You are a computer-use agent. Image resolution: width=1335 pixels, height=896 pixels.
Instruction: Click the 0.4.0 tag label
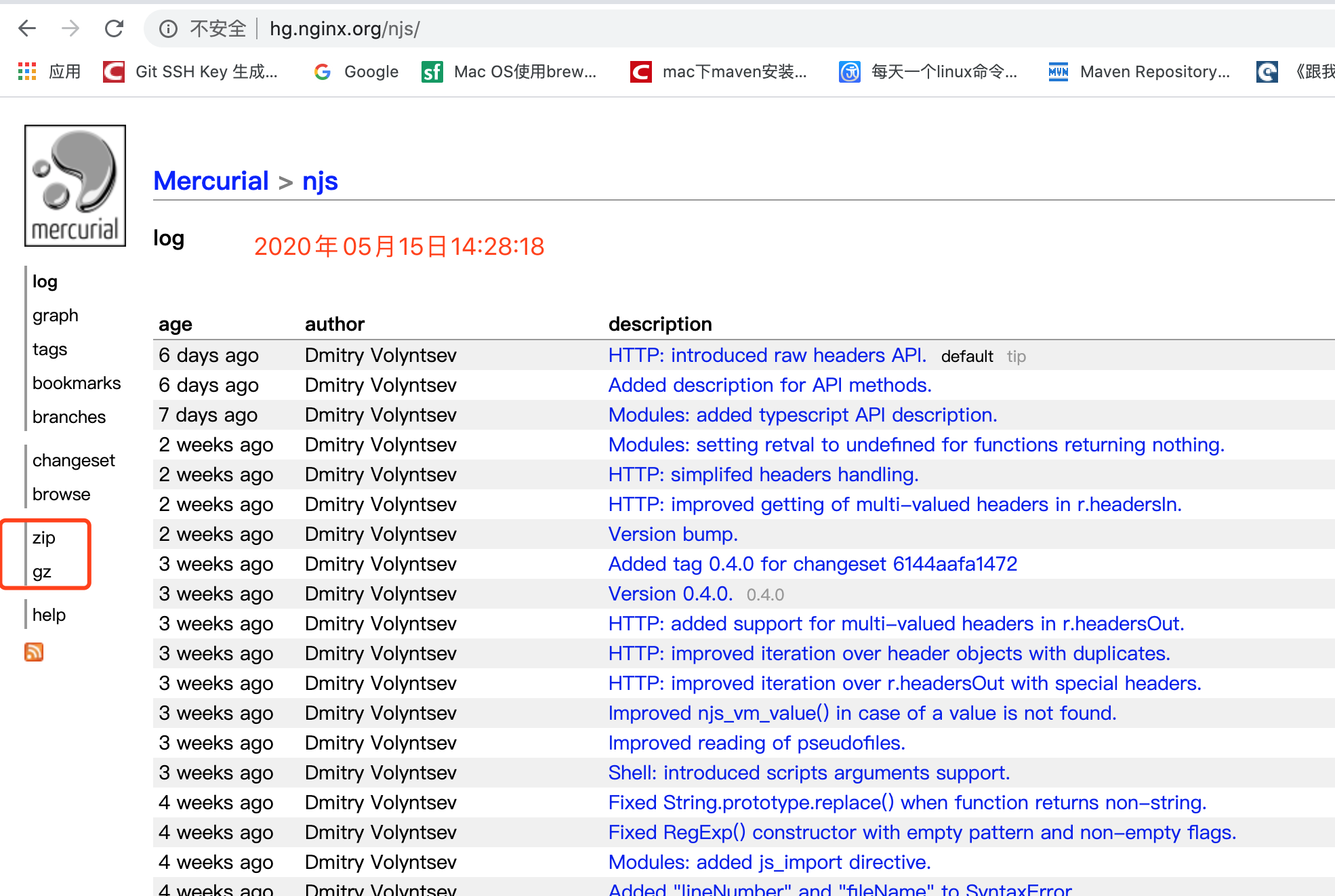pos(765,595)
